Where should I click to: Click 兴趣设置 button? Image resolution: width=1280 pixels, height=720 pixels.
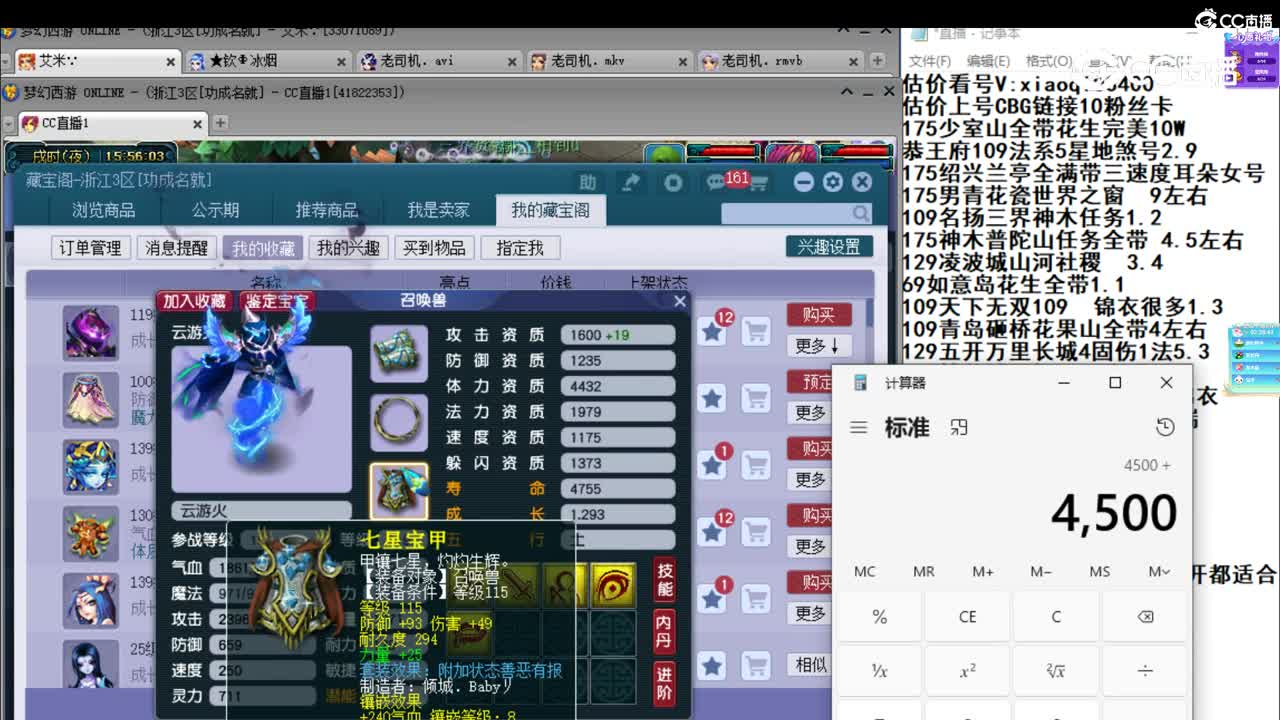829,247
